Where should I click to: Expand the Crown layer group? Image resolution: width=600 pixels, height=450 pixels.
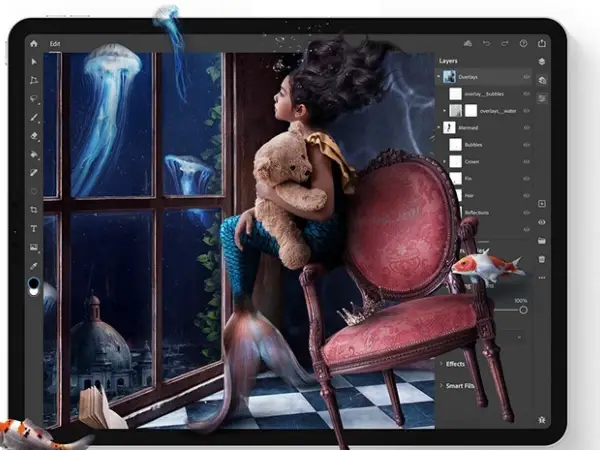[x=444, y=161]
